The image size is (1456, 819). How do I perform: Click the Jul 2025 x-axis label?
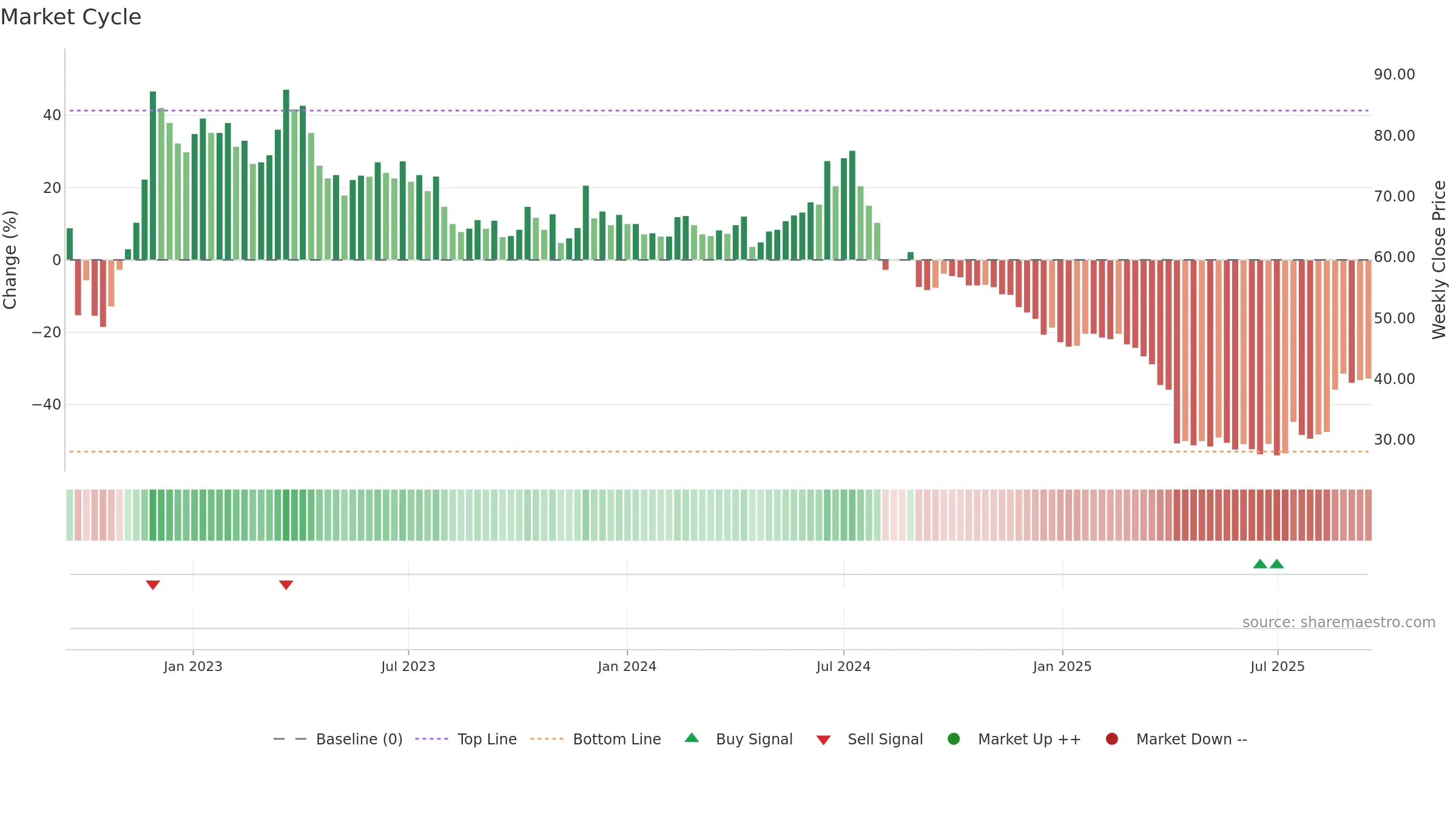point(1277,666)
